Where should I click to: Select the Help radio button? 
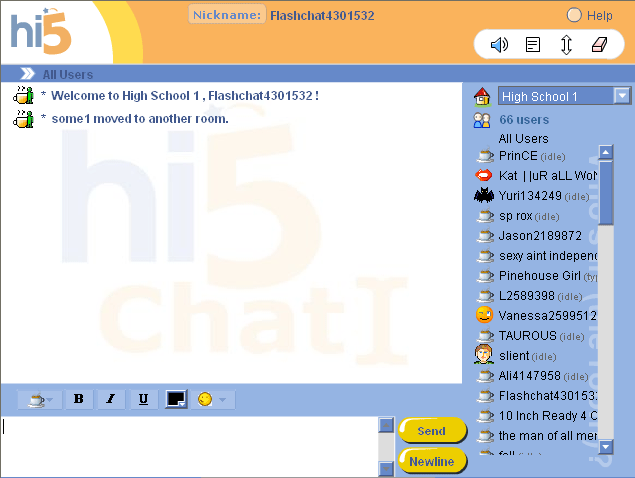(574, 15)
